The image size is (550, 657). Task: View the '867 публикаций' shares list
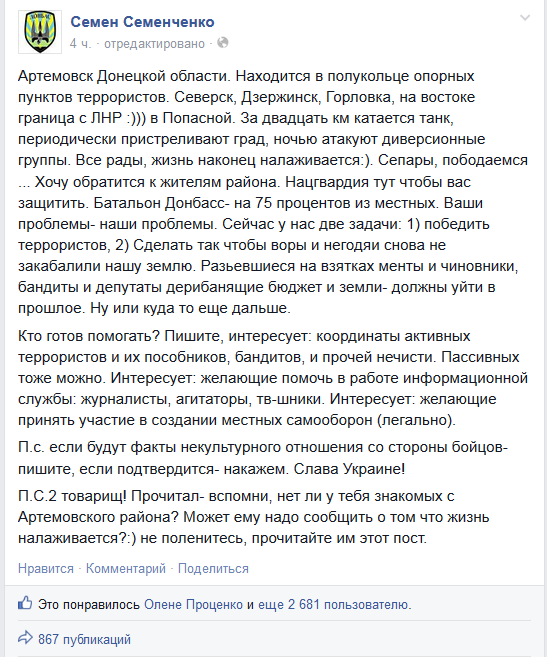point(85,639)
